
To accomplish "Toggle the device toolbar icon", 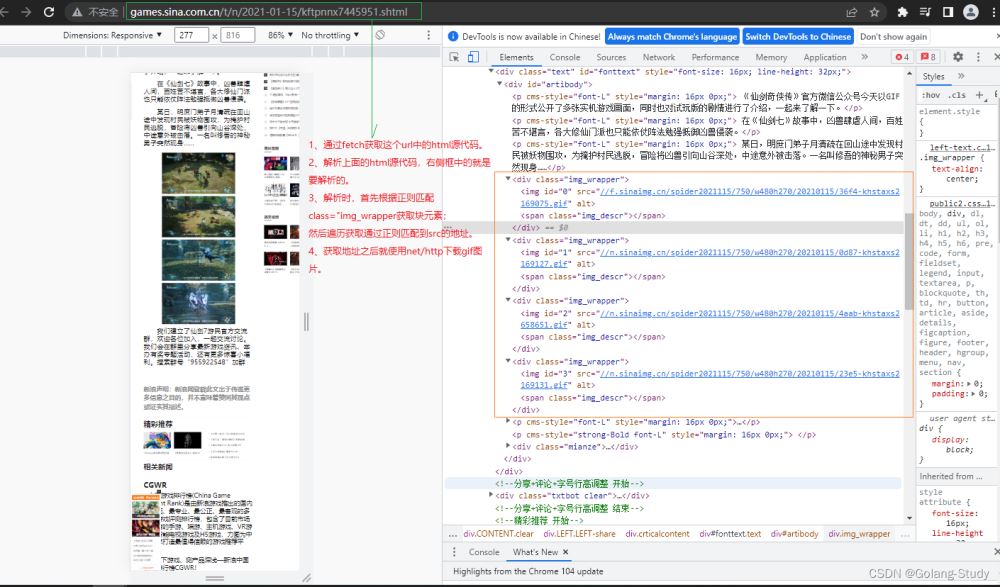I will click(473, 58).
